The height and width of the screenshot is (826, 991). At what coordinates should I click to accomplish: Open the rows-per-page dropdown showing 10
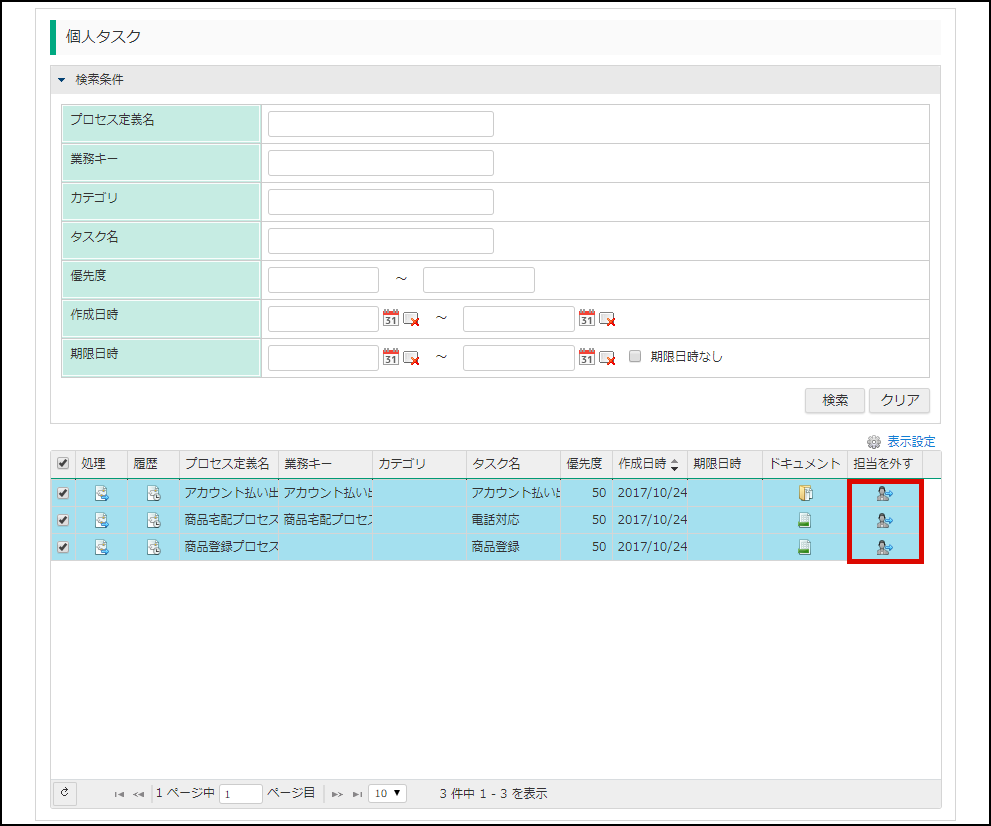388,793
